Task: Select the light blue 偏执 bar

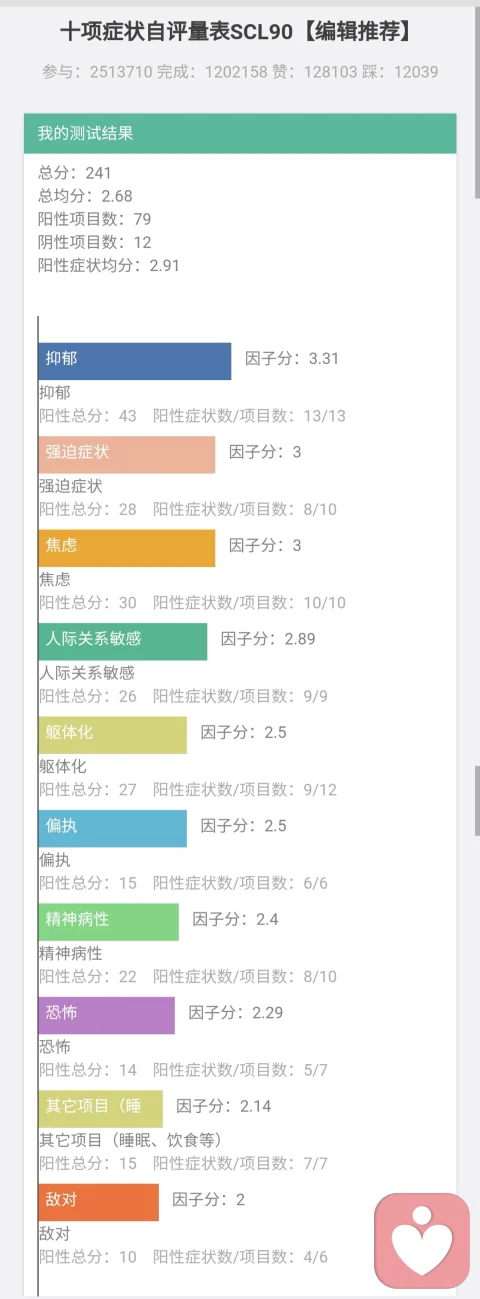Action: [x=113, y=828]
